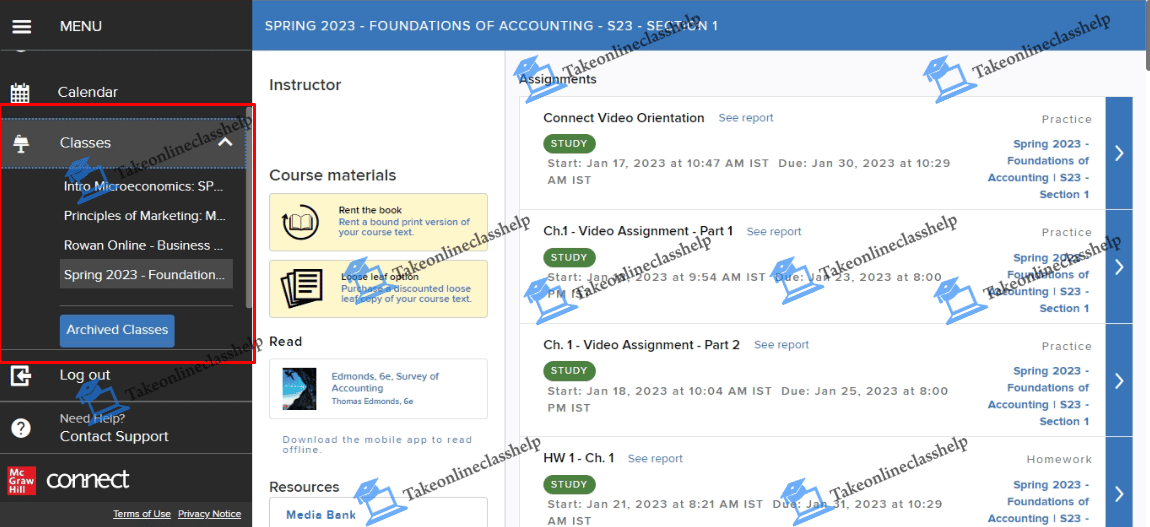1150x527 pixels.
Task: Open Media Bank resource link
Action: point(321,515)
